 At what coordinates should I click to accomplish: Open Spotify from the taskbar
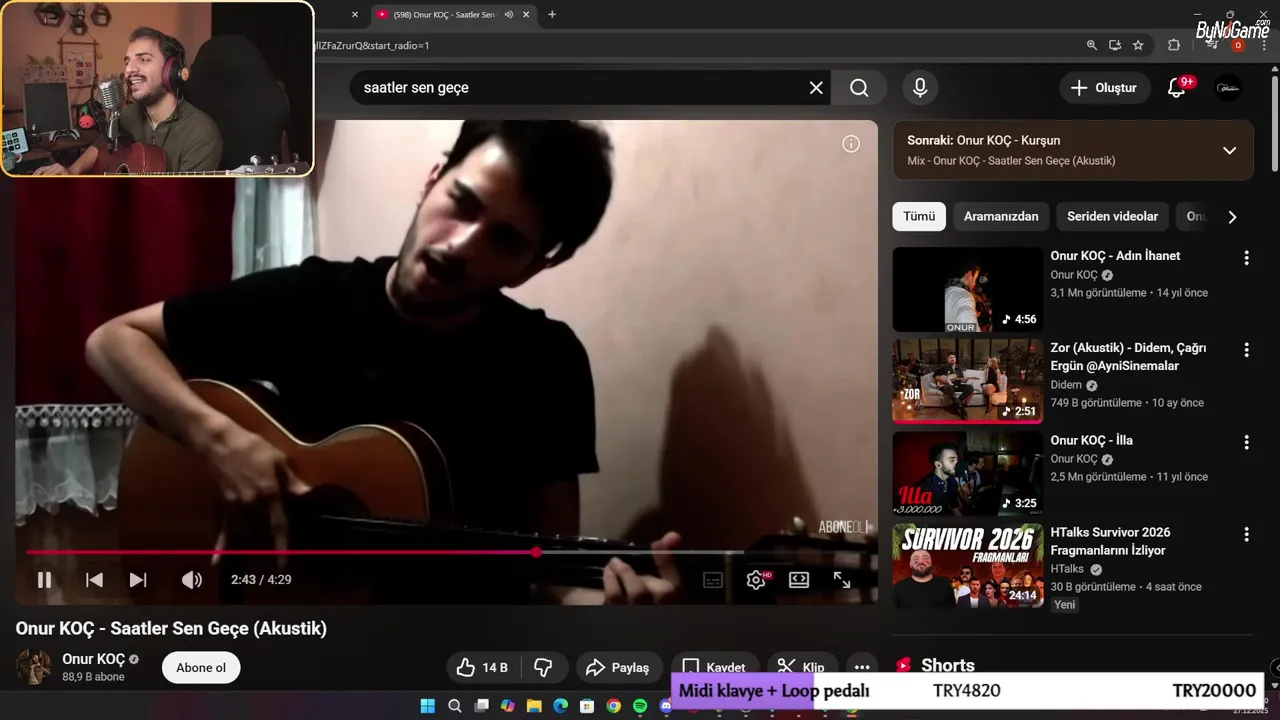coord(640,706)
